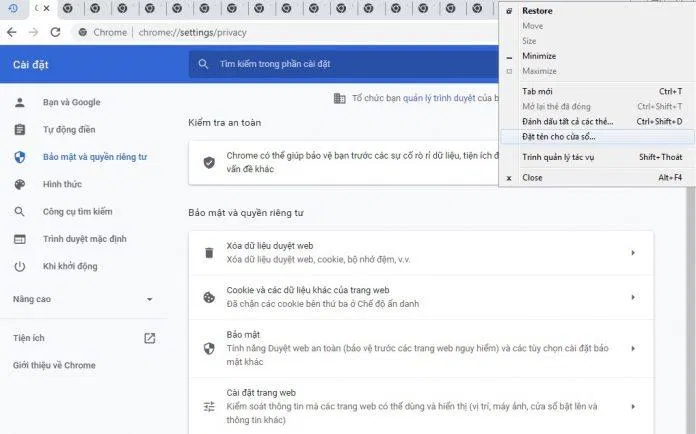
Task: Click the settings search field
Action: [340, 64]
